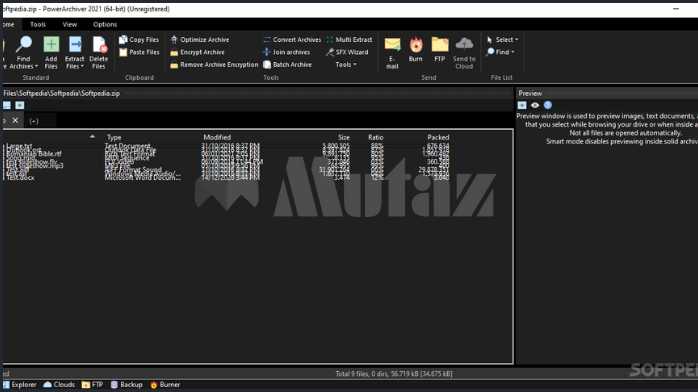Open the Find dropdown in File List
This screenshot has width=698, height=392.
point(500,52)
